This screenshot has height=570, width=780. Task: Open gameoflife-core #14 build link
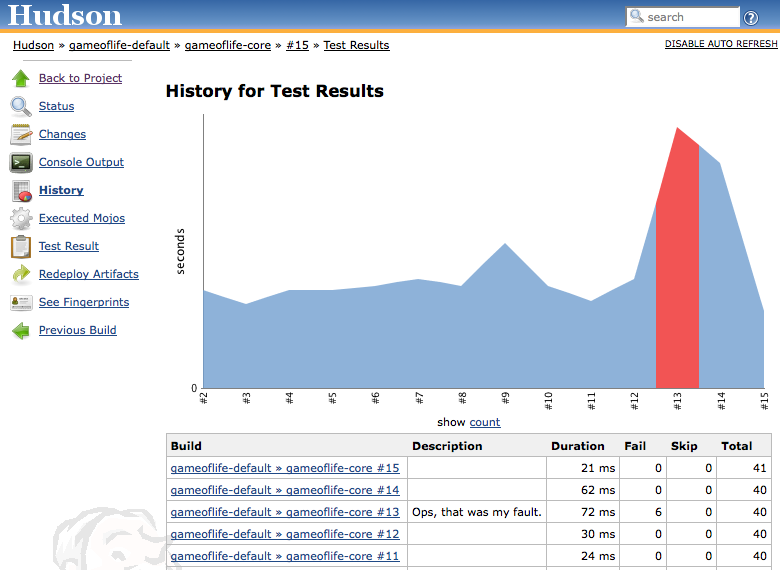coord(285,490)
